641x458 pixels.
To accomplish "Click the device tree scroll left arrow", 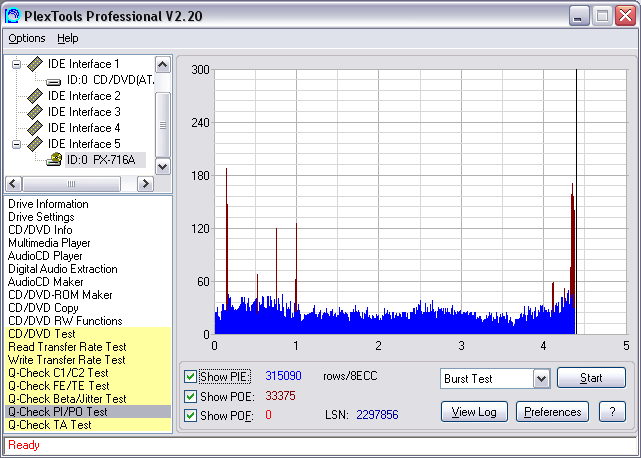I will tap(13, 184).
